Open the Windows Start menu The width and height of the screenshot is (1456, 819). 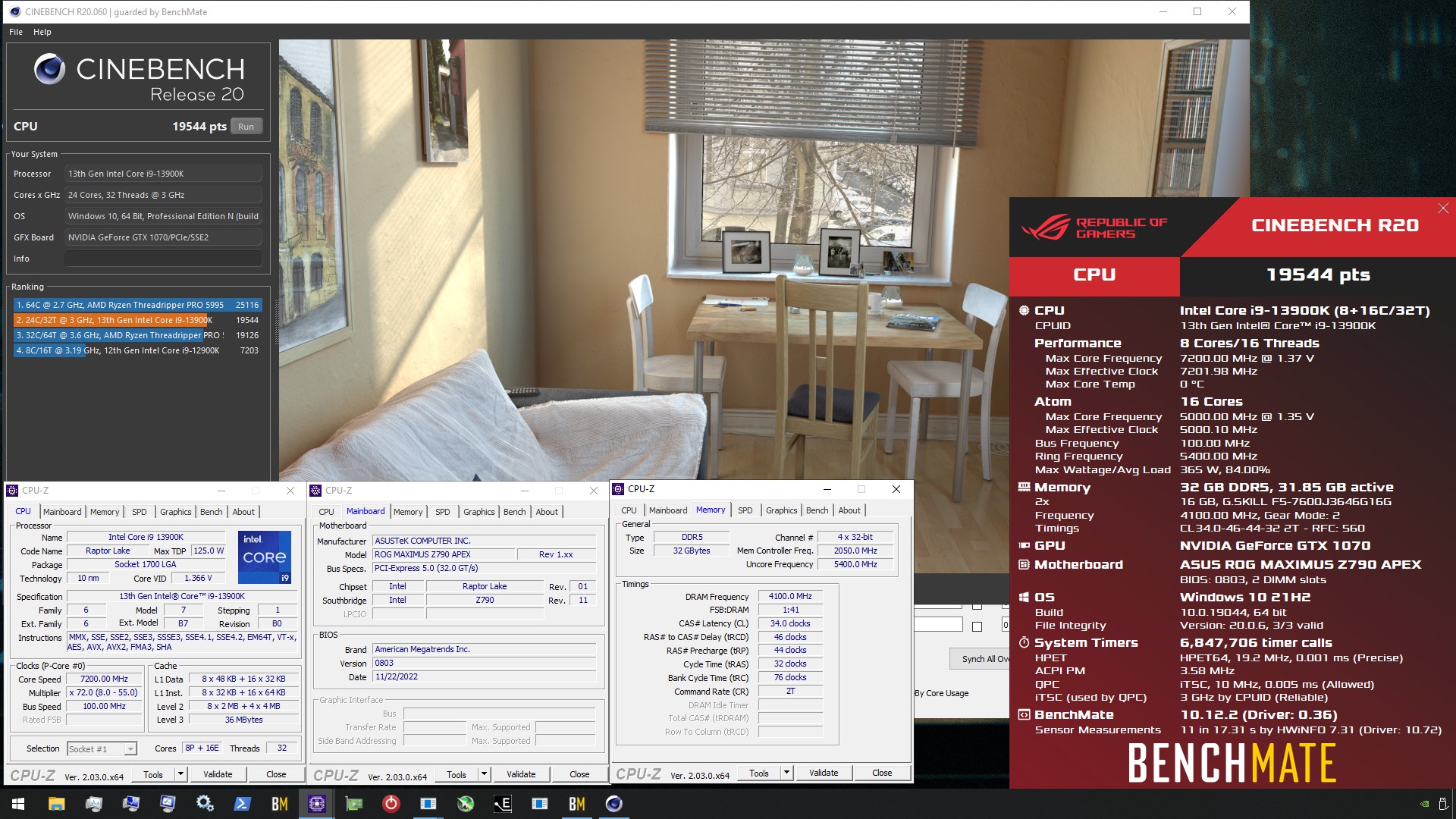[18, 804]
